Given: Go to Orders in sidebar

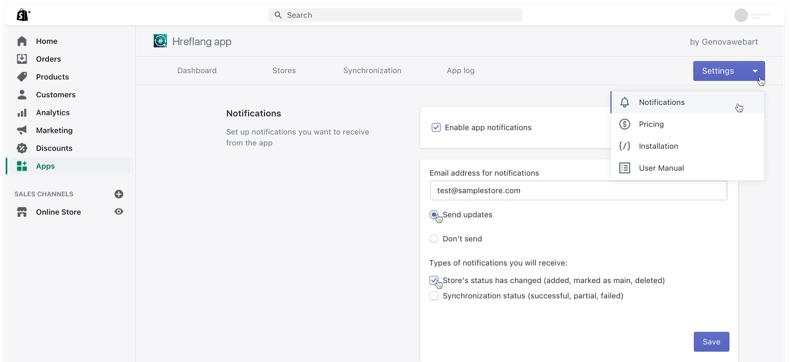Looking at the screenshot, I should coord(48,59).
